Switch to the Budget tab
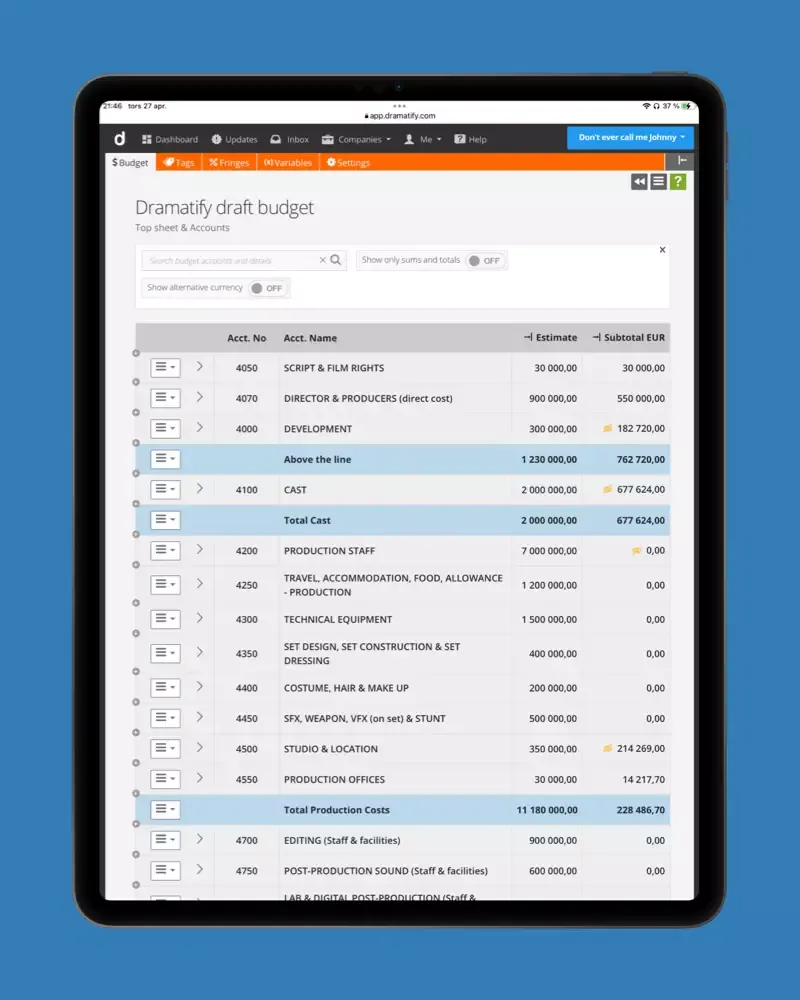 point(130,163)
